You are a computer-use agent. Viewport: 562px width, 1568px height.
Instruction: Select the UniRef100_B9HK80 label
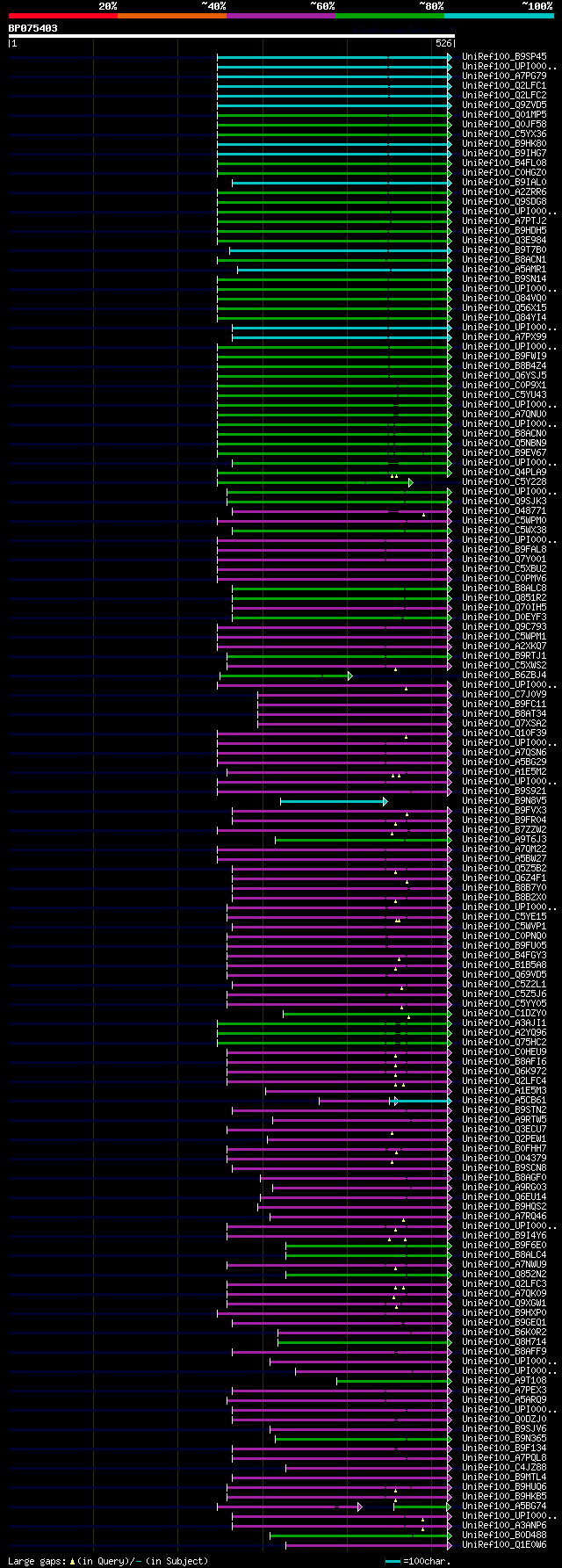pyautogui.click(x=504, y=143)
